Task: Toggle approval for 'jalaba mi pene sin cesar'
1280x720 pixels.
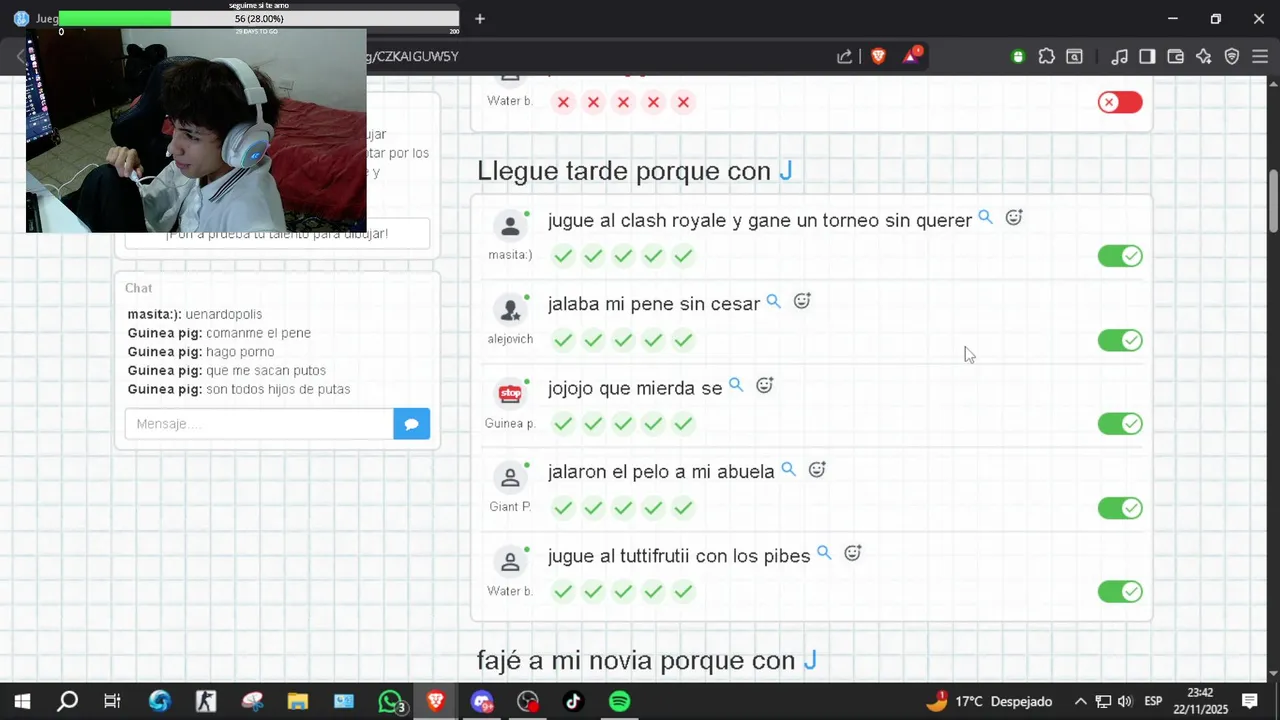Action: pos(1120,340)
